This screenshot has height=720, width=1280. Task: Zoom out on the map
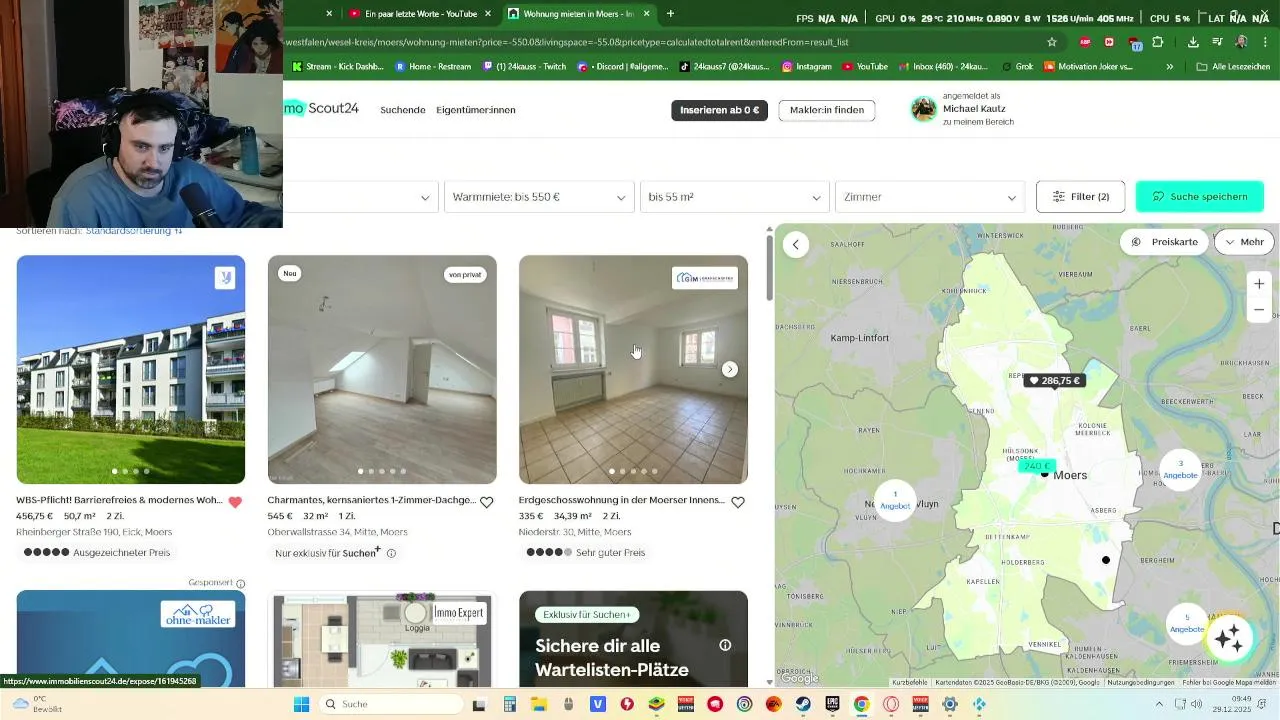click(1259, 310)
